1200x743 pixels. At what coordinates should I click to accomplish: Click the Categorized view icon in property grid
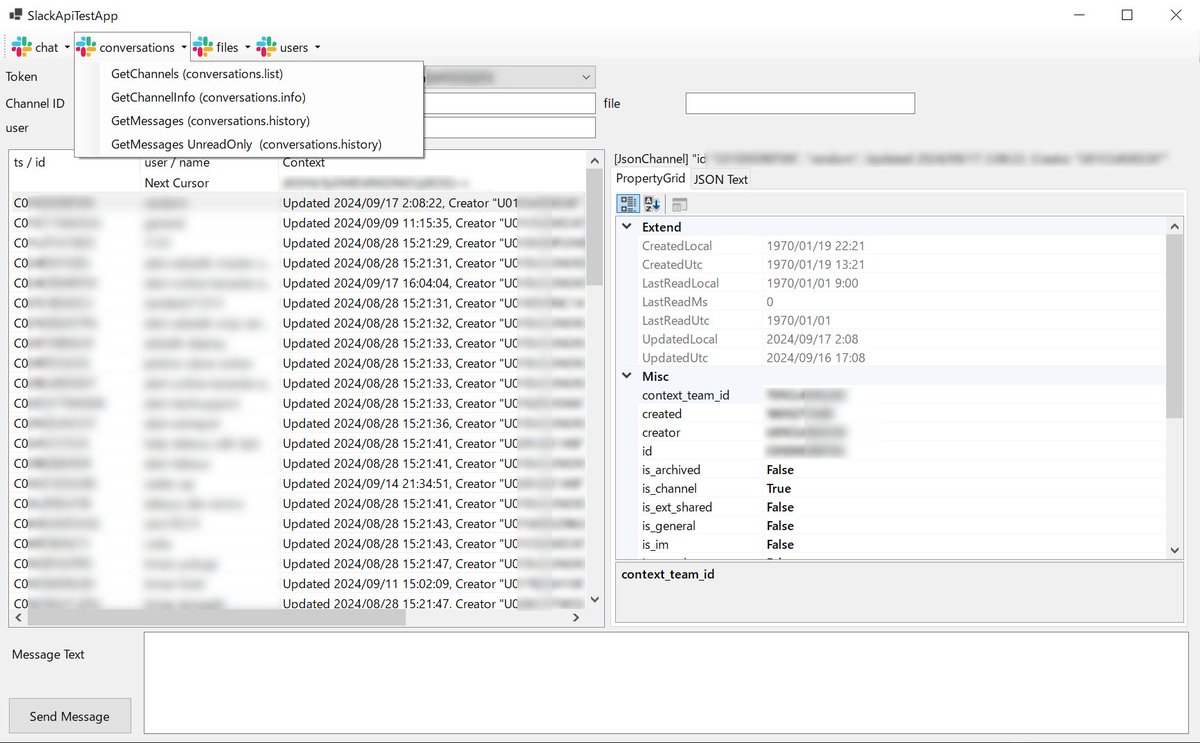click(x=628, y=204)
